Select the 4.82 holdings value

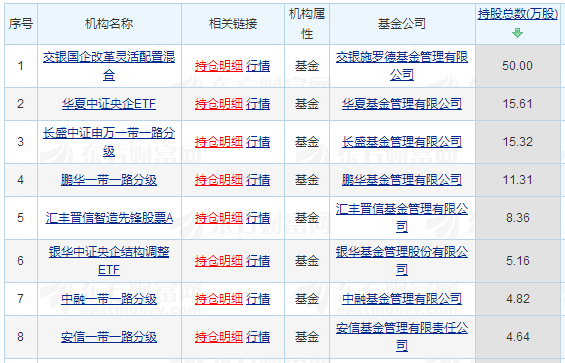(x=518, y=299)
